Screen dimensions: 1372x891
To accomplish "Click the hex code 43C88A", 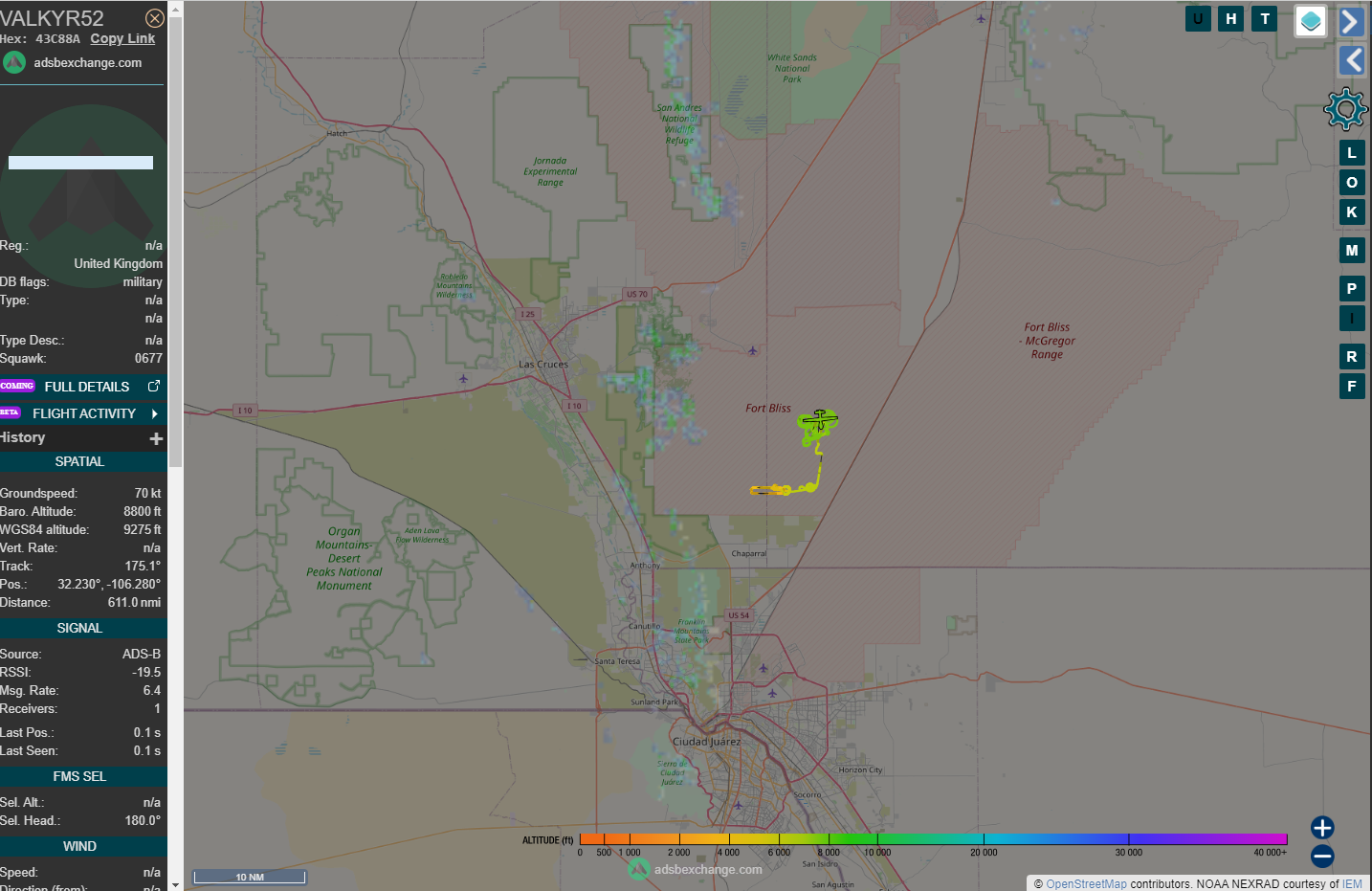I will click(58, 39).
